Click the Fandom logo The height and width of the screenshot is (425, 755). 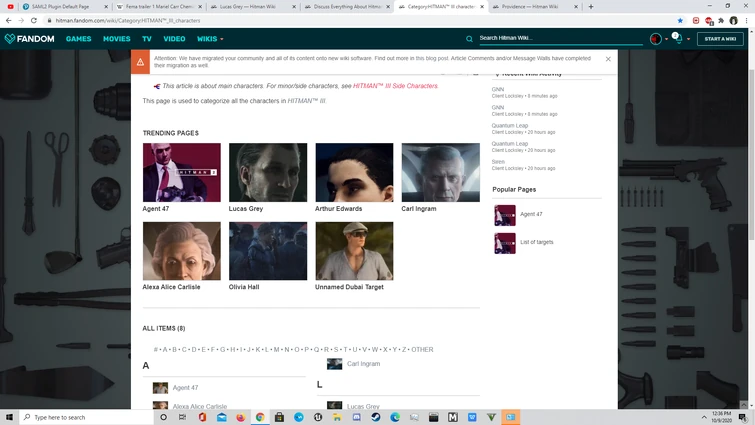coord(29,39)
